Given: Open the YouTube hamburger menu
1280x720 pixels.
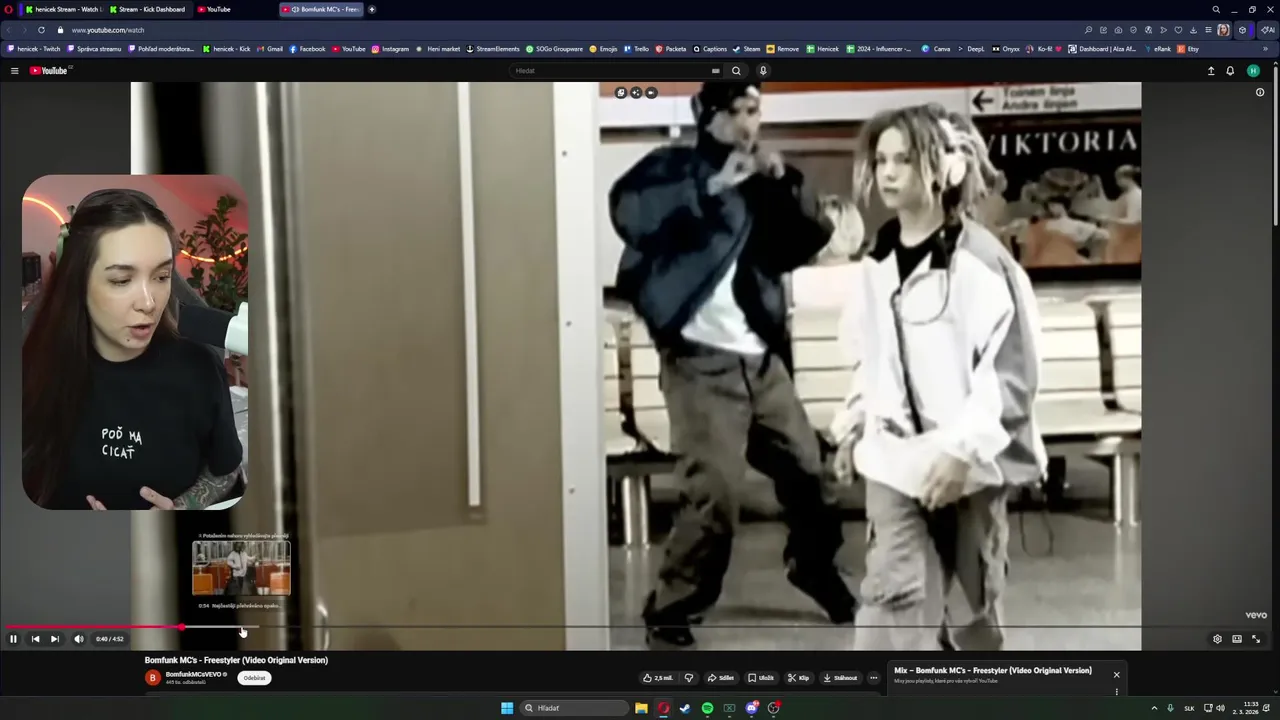Looking at the screenshot, I should point(15,71).
